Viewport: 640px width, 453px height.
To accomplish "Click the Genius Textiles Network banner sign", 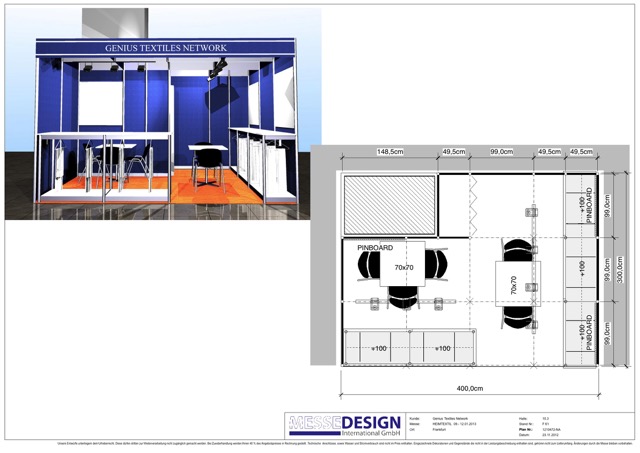I will 167,48.
